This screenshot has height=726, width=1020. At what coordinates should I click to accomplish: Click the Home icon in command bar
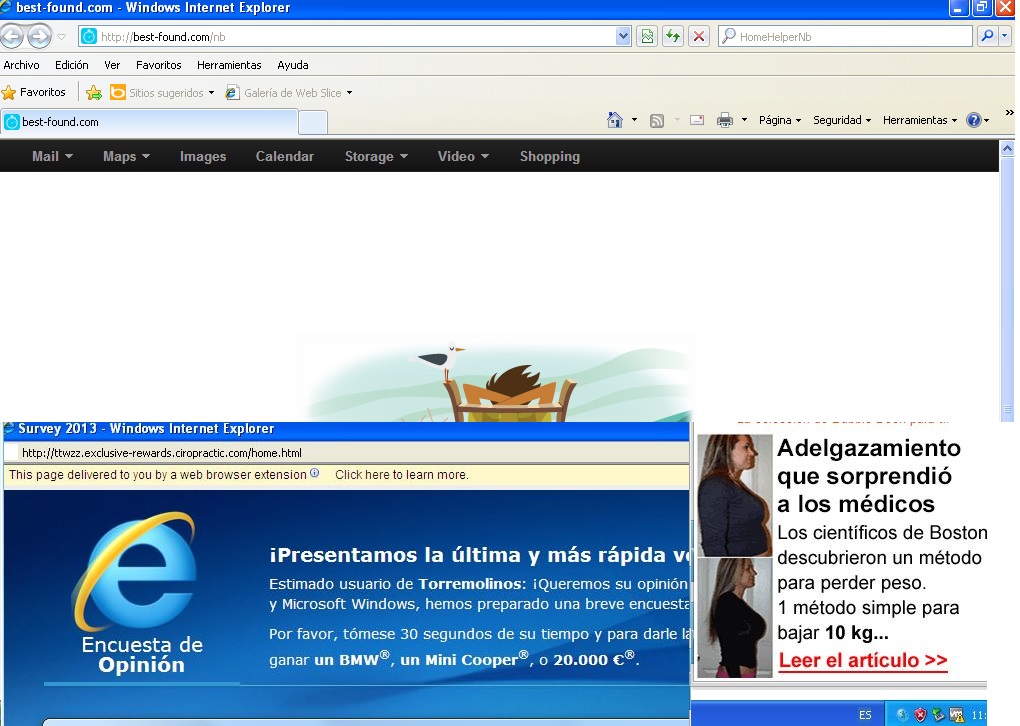(x=615, y=120)
